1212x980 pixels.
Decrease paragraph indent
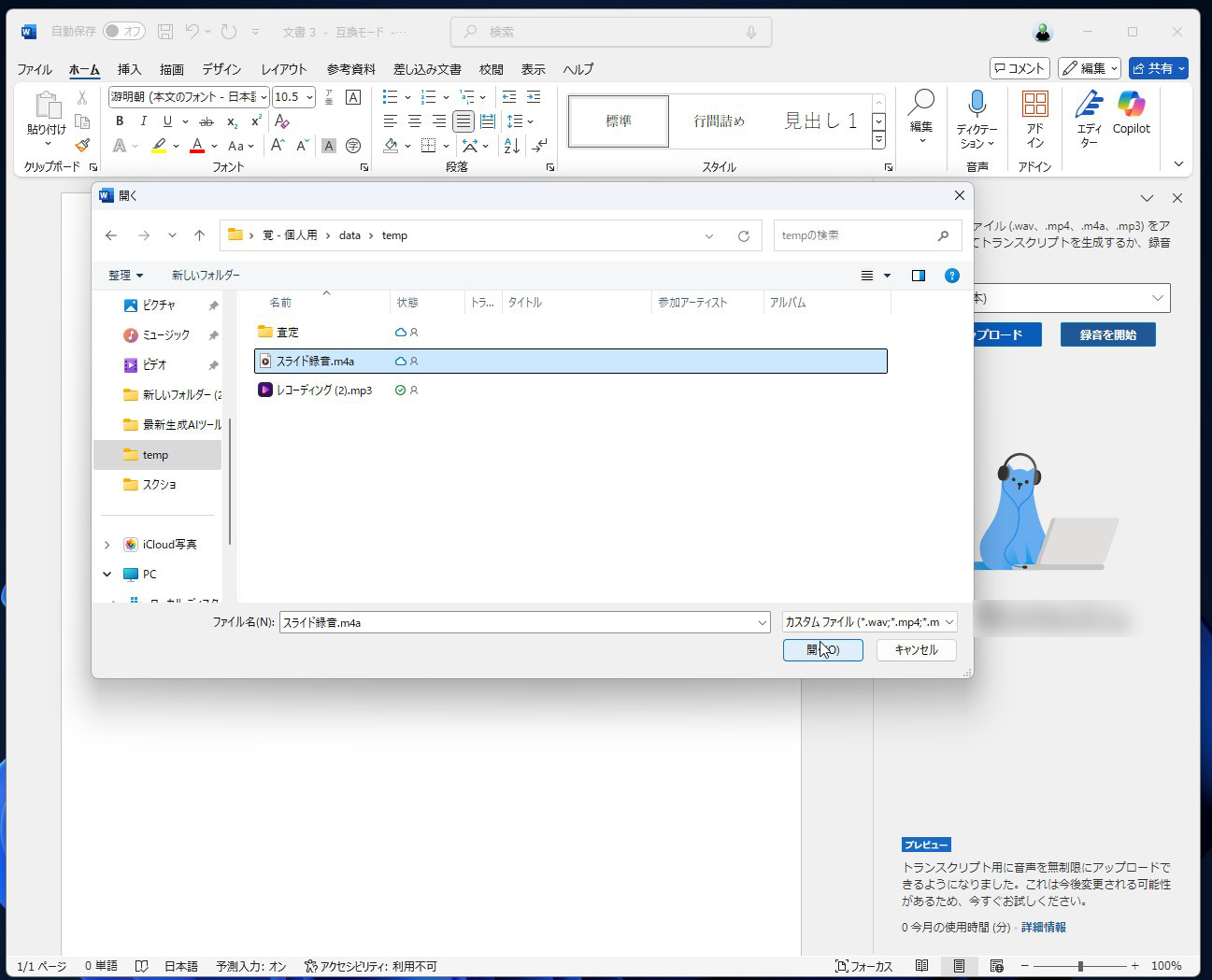509,97
